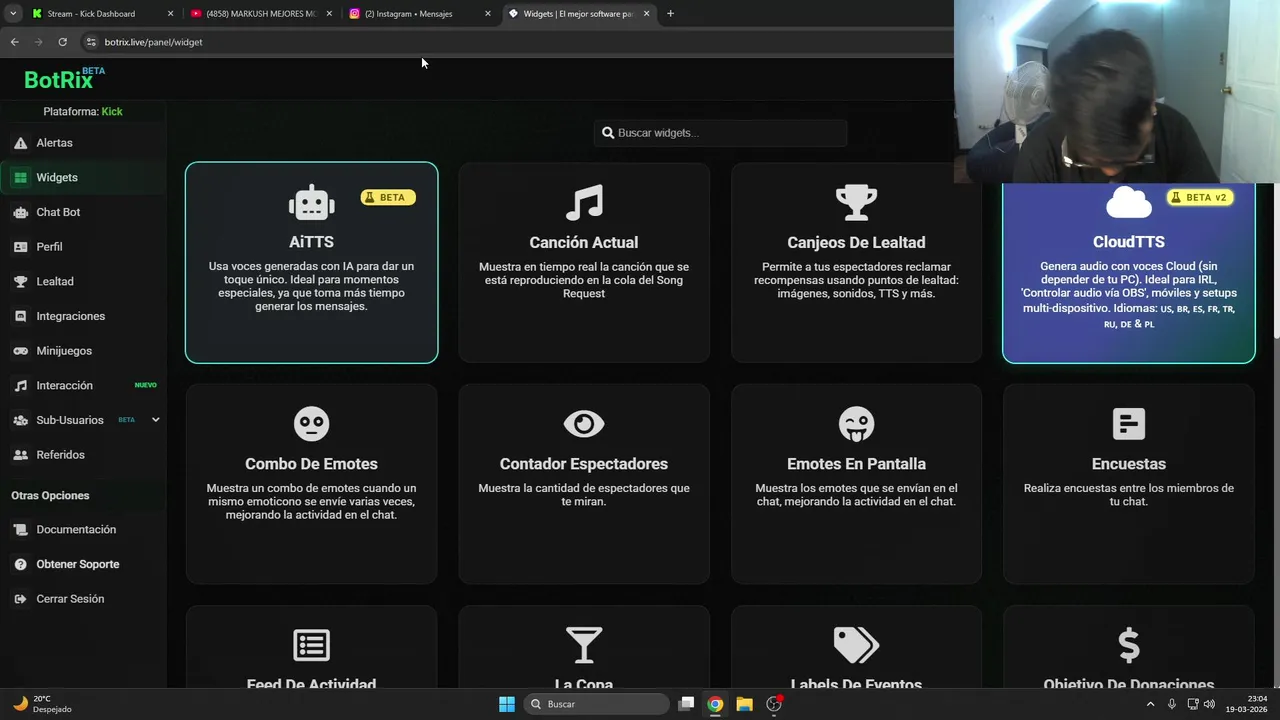The image size is (1280, 720).
Task: Open the Referidos menu entry
Action: click(x=83, y=455)
